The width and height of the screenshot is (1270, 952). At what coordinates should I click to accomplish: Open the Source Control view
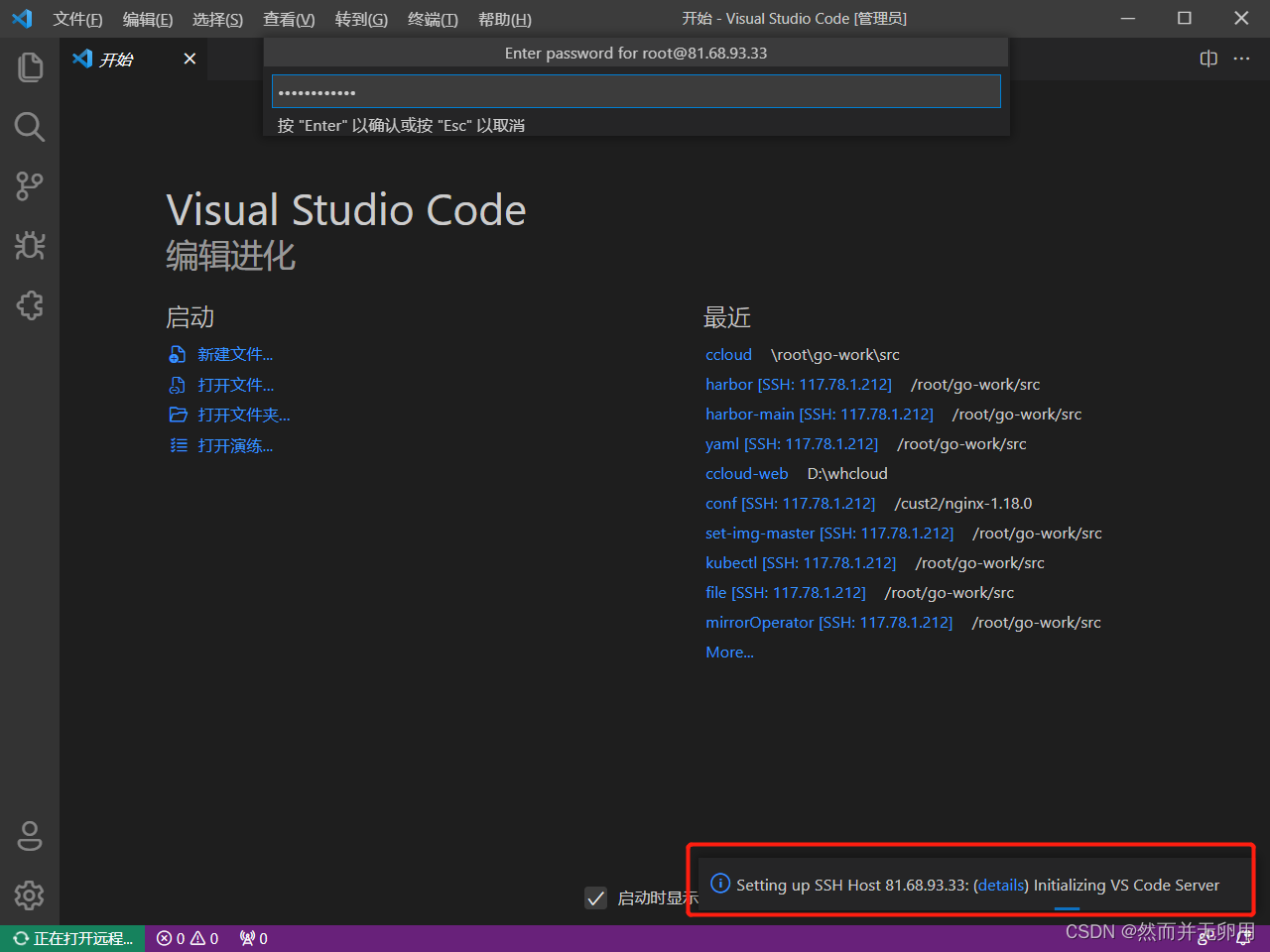(x=30, y=186)
